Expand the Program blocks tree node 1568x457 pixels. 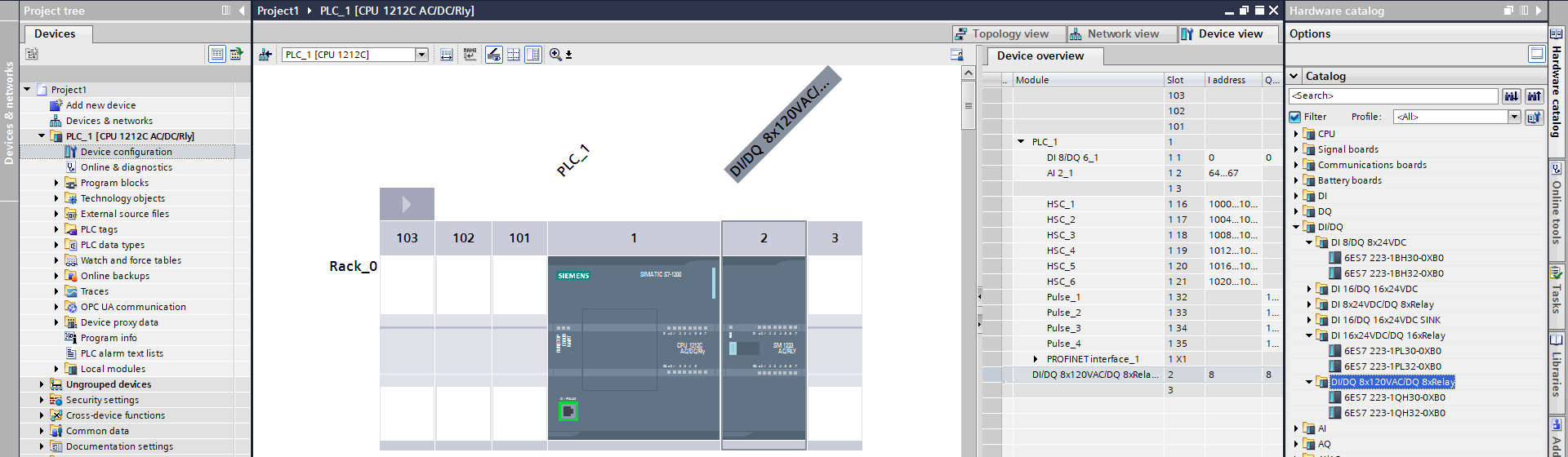56,183
